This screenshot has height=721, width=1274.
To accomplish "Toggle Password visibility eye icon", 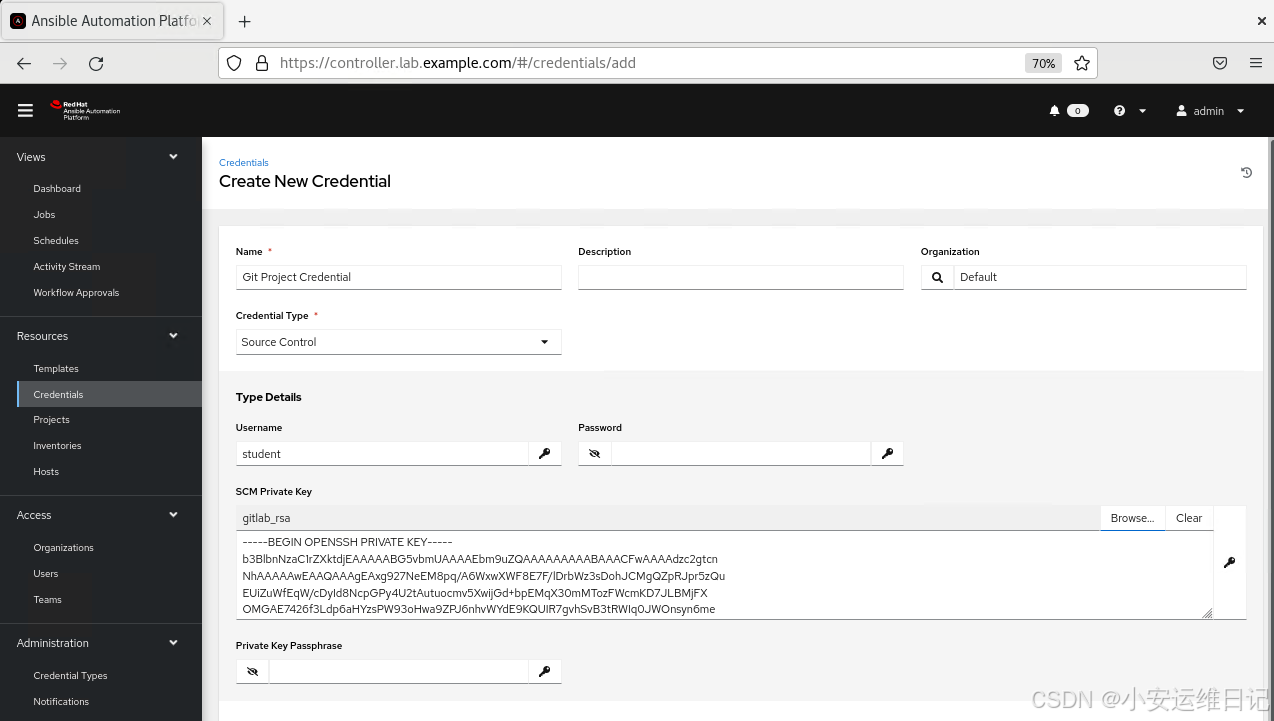I will click(x=594, y=454).
